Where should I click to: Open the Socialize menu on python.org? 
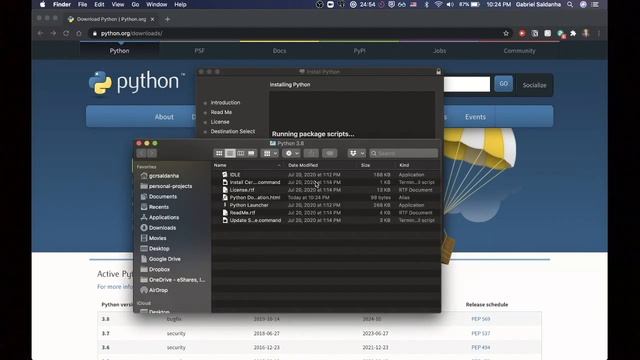coord(534,85)
